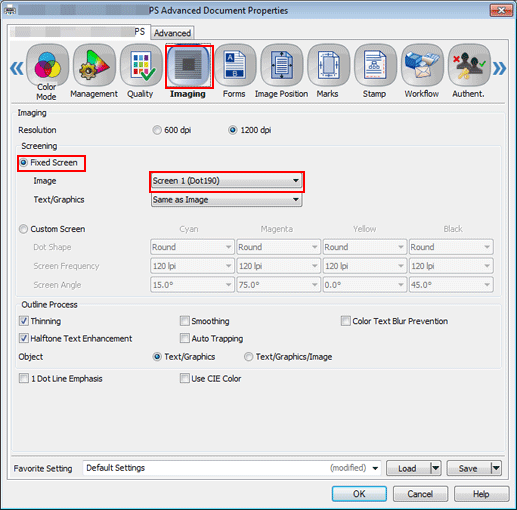Expand the Load button arrow
517x510 pixels.
coord(436,468)
